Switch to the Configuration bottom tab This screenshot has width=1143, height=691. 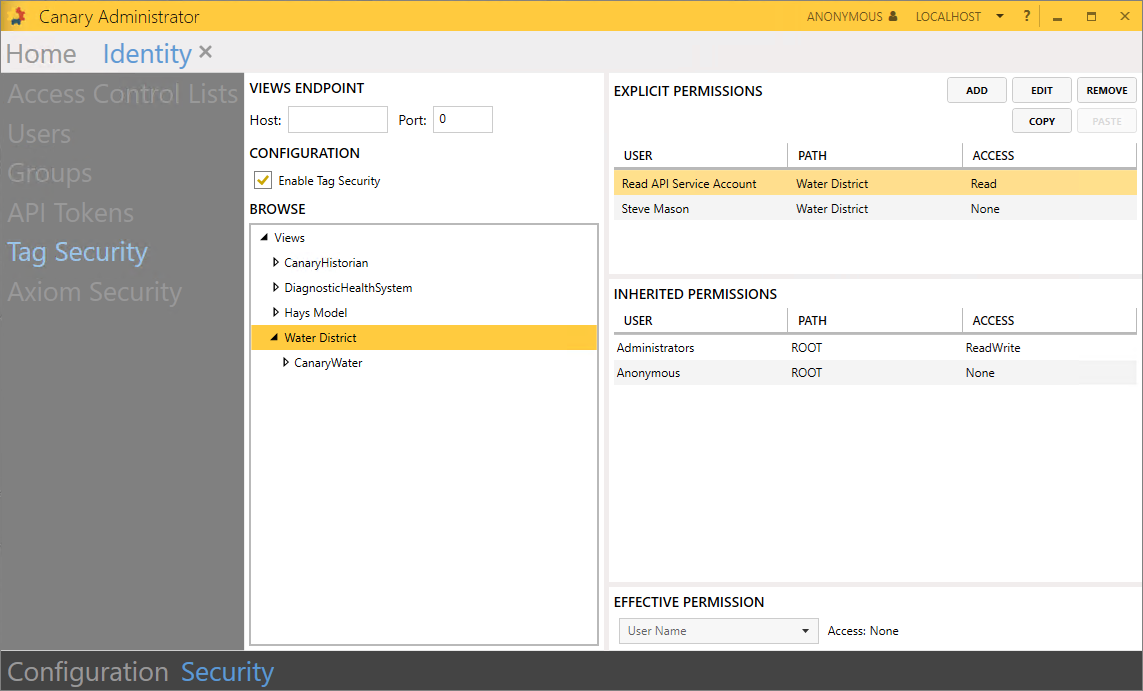[x=87, y=671]
